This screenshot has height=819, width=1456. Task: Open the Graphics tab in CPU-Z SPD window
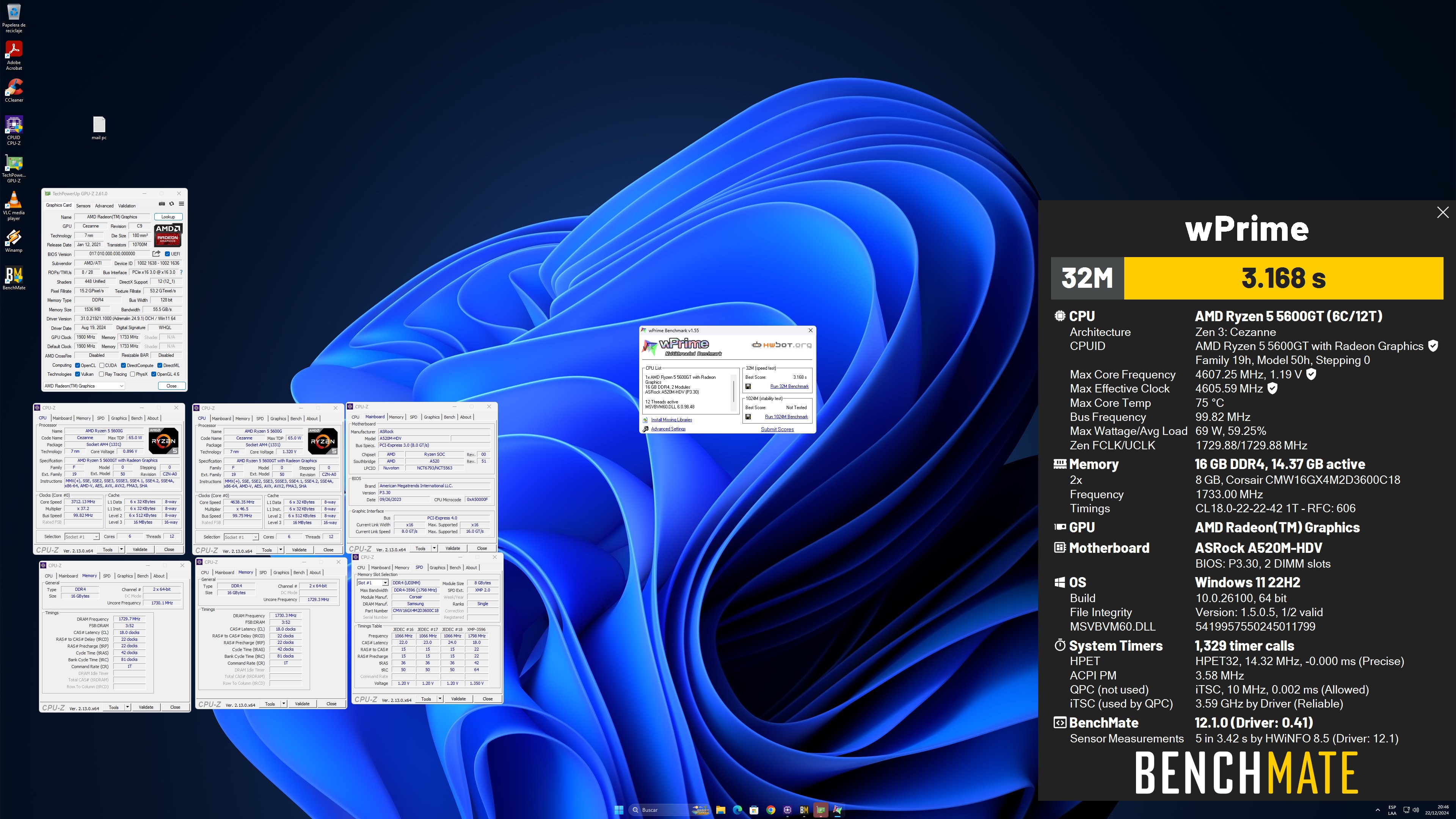click(x=437, y=568)
